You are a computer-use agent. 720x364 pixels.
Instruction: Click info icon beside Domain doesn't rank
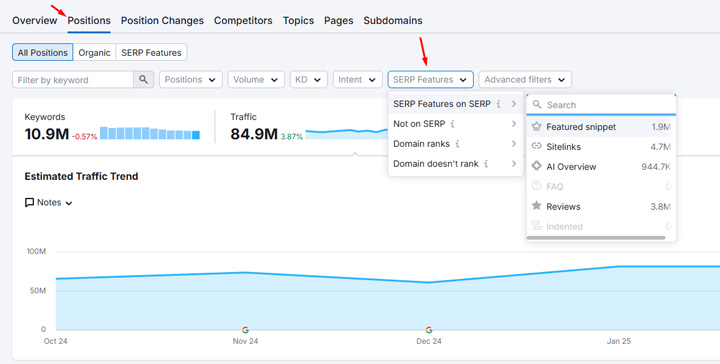click(x=486, y=164)
